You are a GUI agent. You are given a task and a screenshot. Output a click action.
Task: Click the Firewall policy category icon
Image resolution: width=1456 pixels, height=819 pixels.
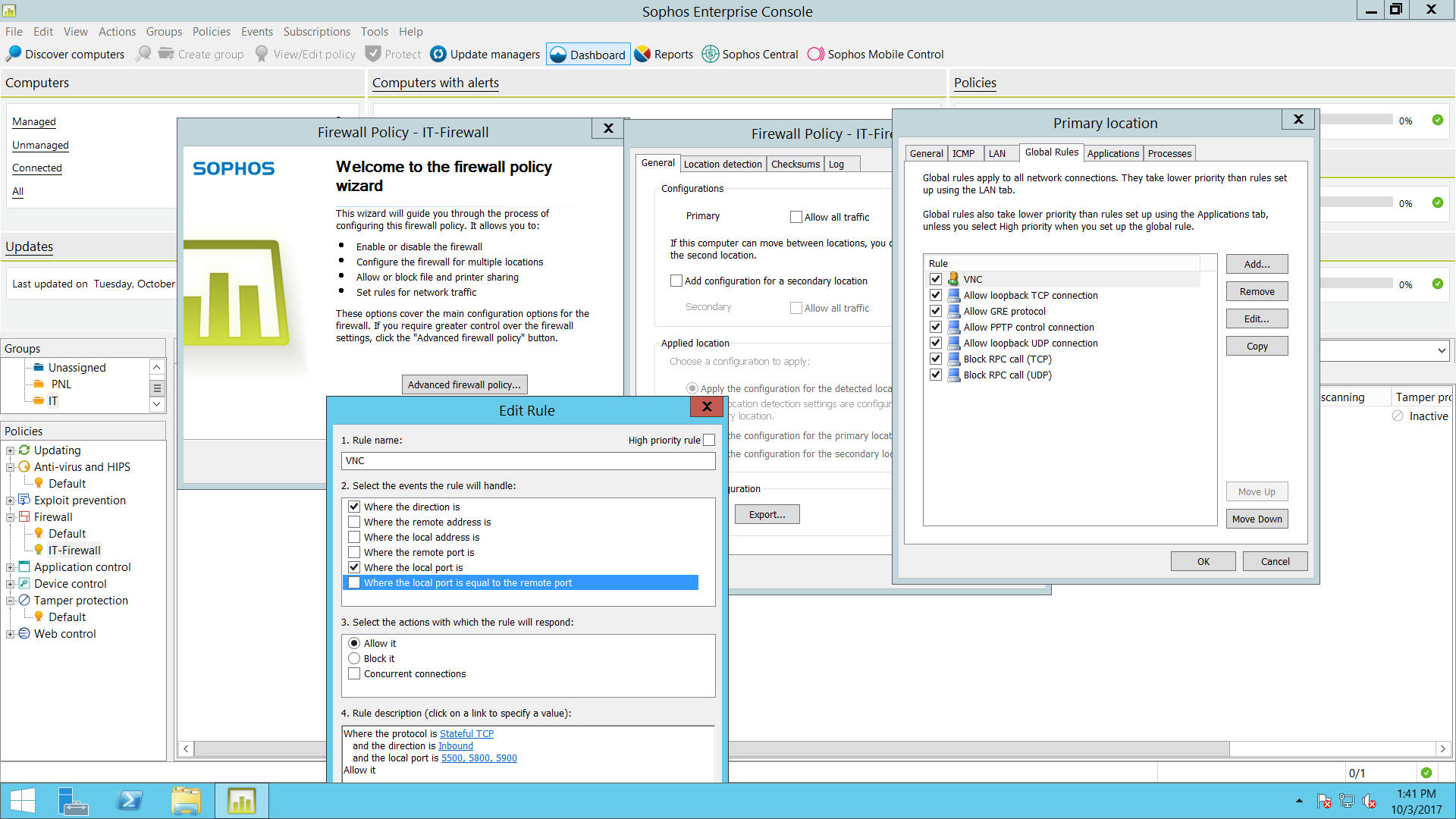coord(24,516)
